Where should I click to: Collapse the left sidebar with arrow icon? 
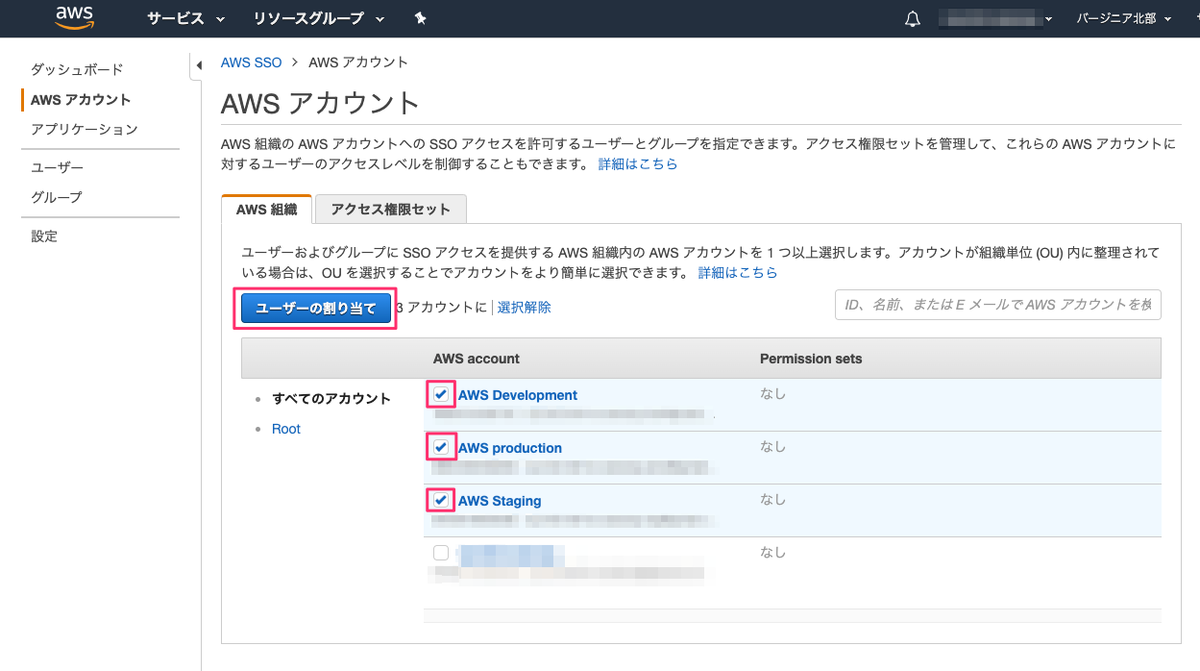click(198, 66)
